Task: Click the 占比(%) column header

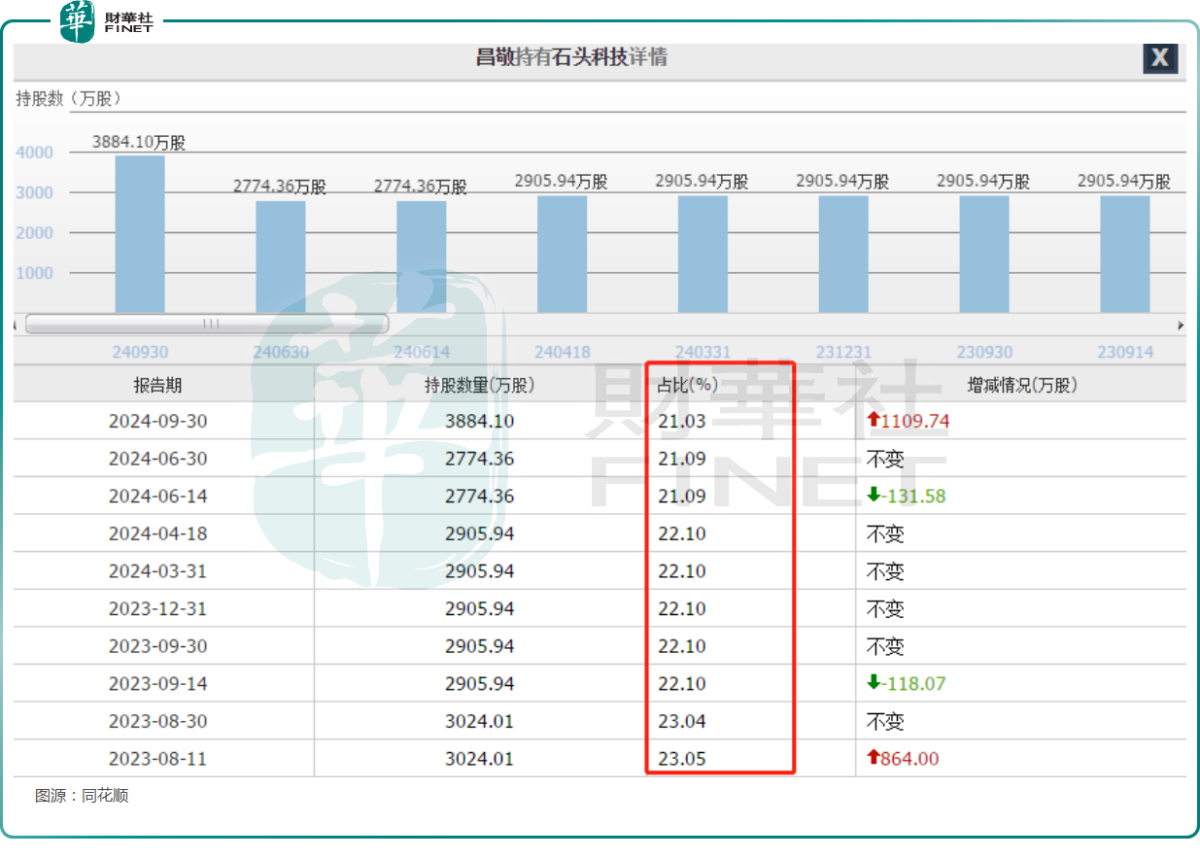Action: pos(689,385)
